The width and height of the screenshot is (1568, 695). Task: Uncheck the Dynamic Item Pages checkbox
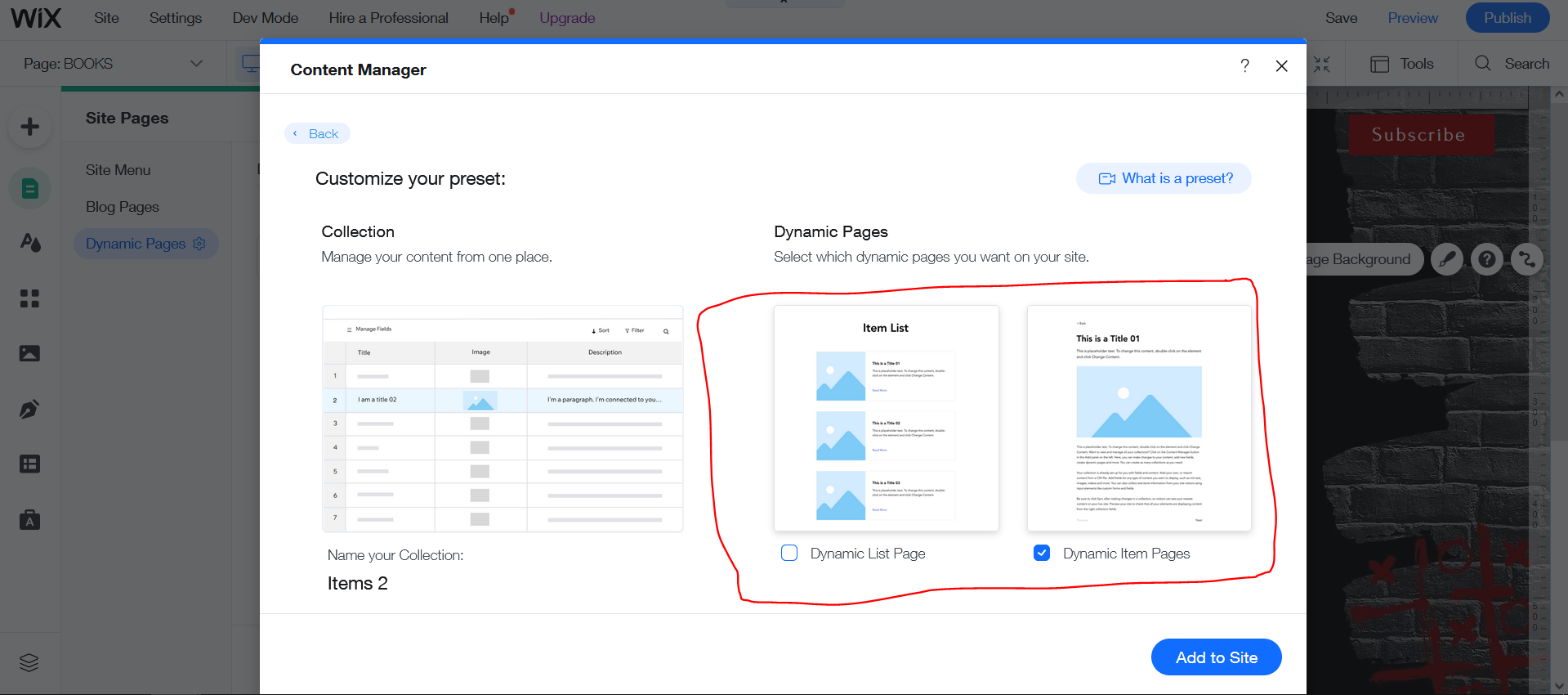(x=1042, y=553)
